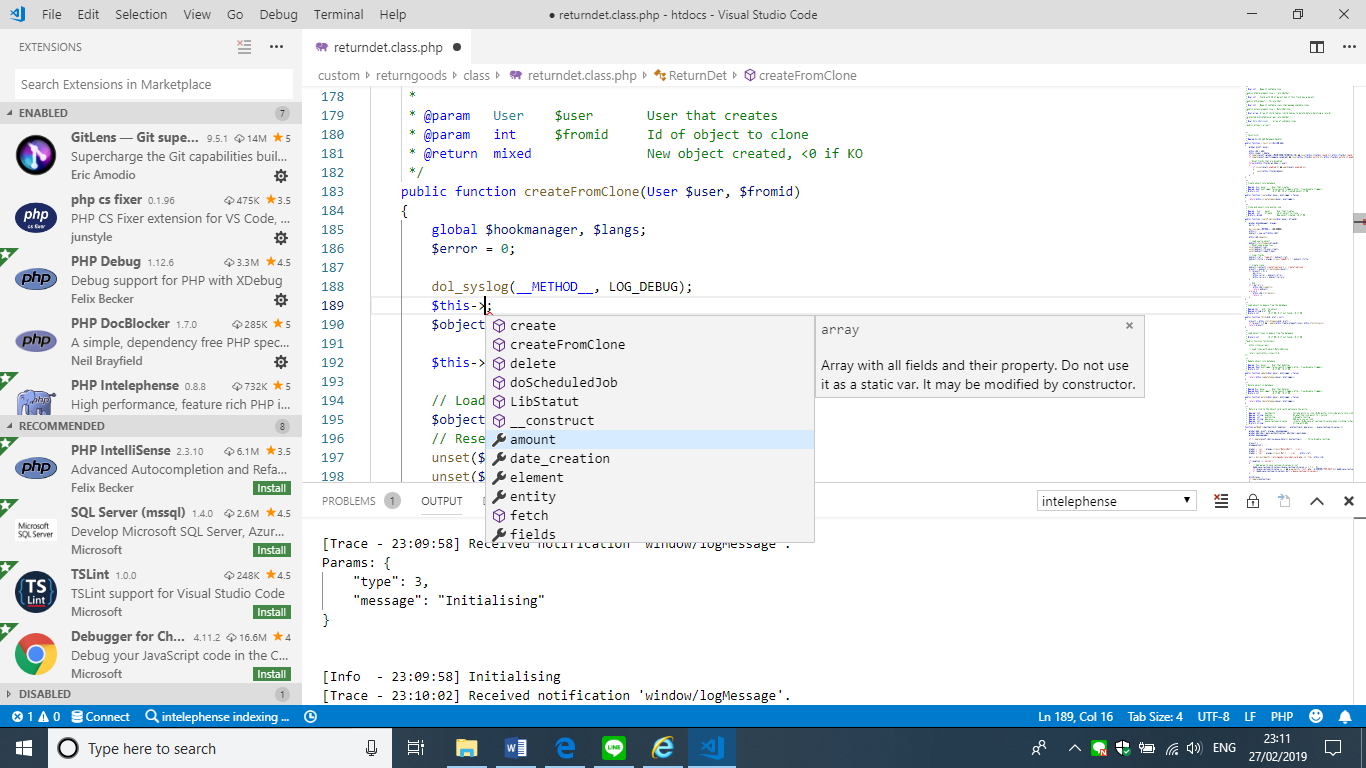Screen dimensions: 1366x768
Task: Open the Debug menu
Action: [x=278, y=14]
